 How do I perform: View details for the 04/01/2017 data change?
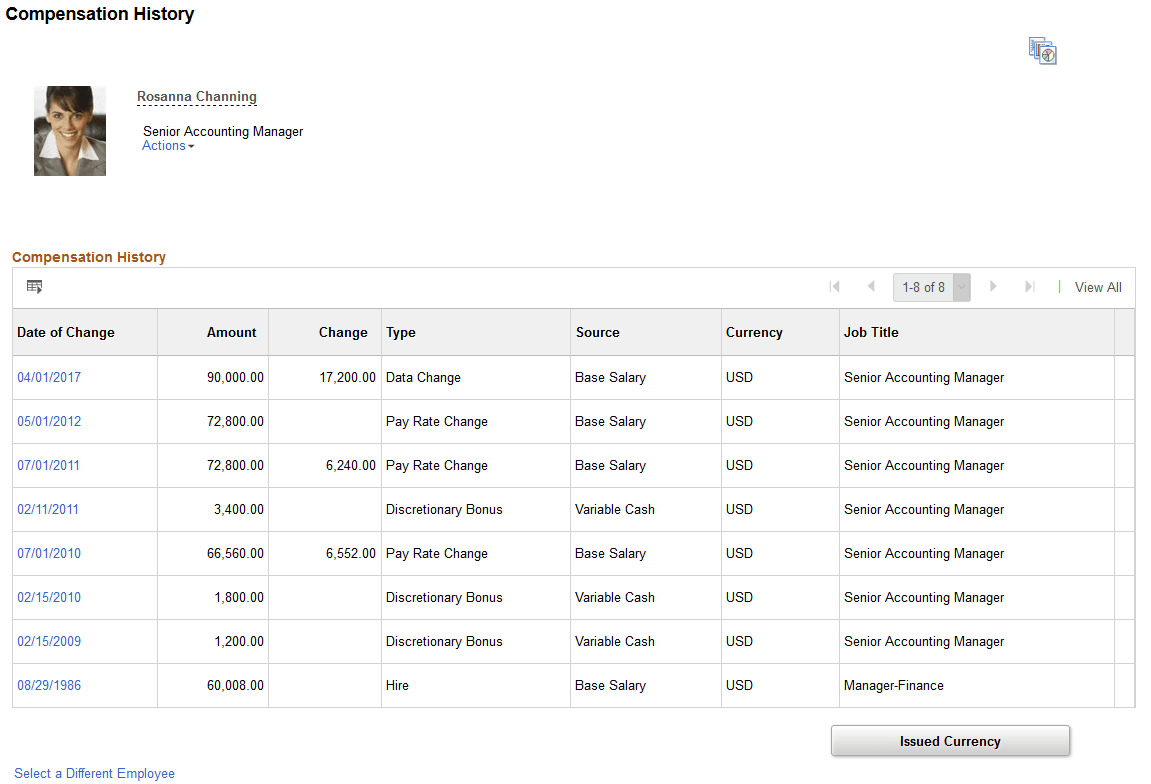[x=48, y=377]
